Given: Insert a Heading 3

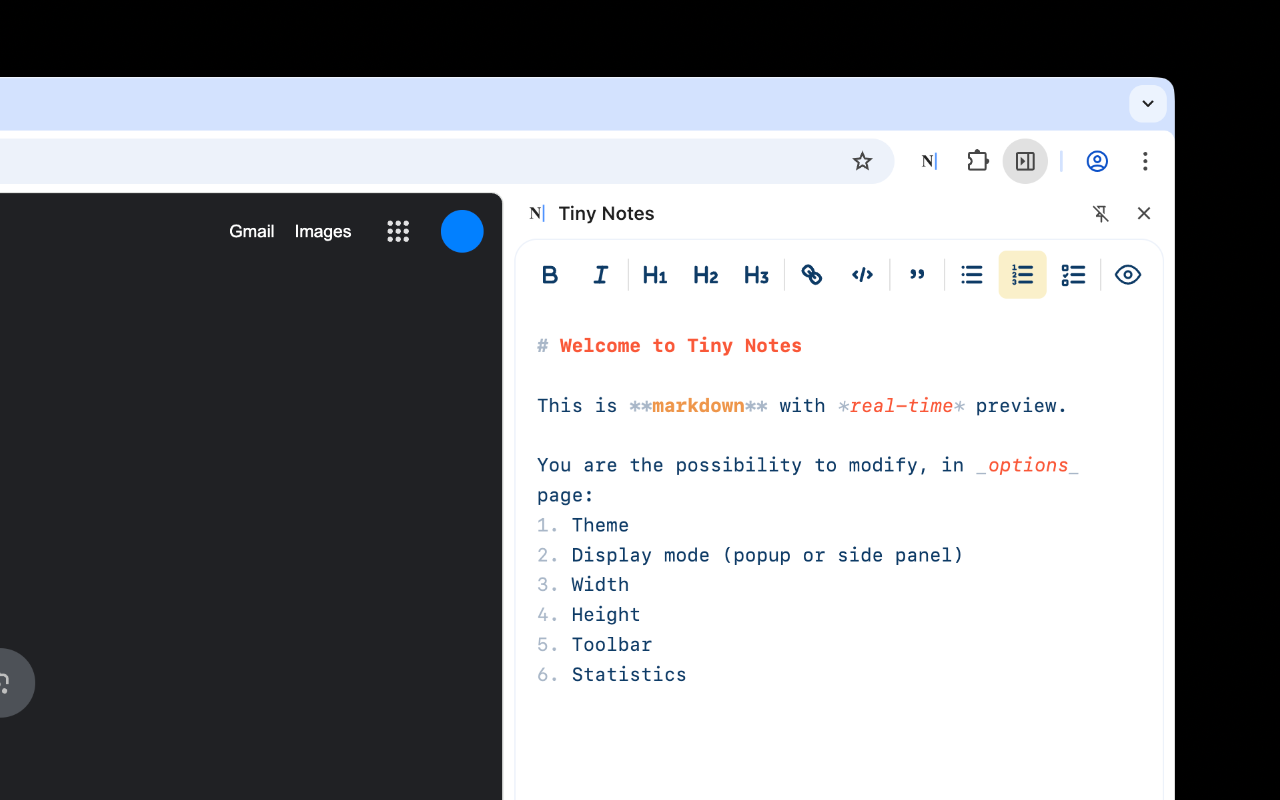Looking at the screenshot, I should coord(756,275).
